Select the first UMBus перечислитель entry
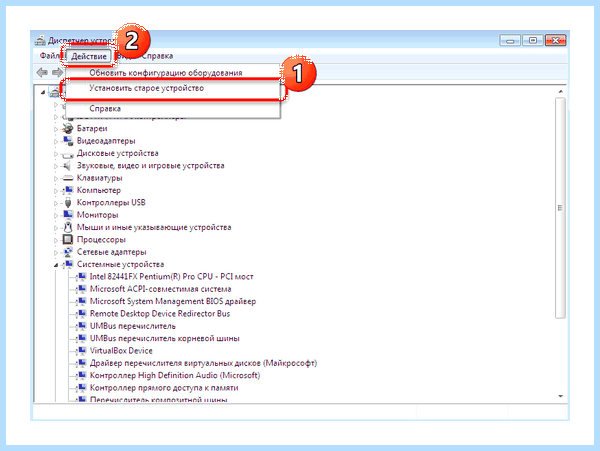Viewport: 600px width, 451px height. (x=132, y=326)
